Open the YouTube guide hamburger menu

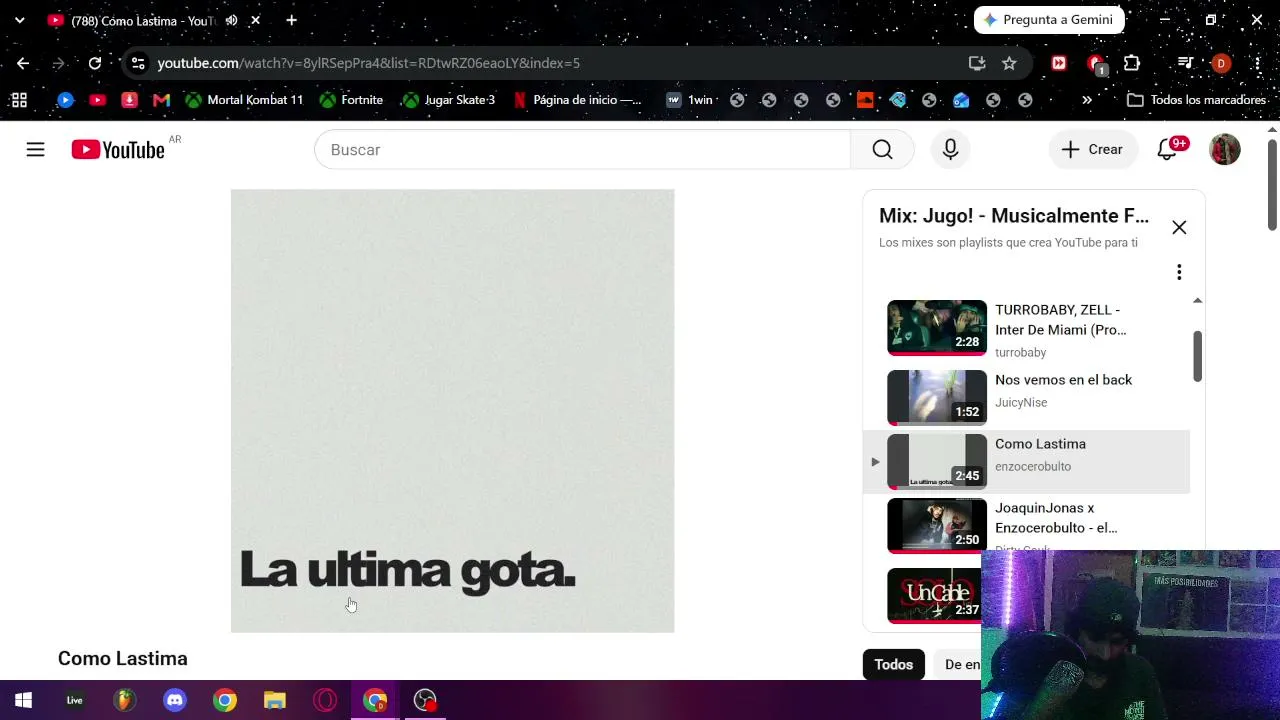(x=35, y=150)
